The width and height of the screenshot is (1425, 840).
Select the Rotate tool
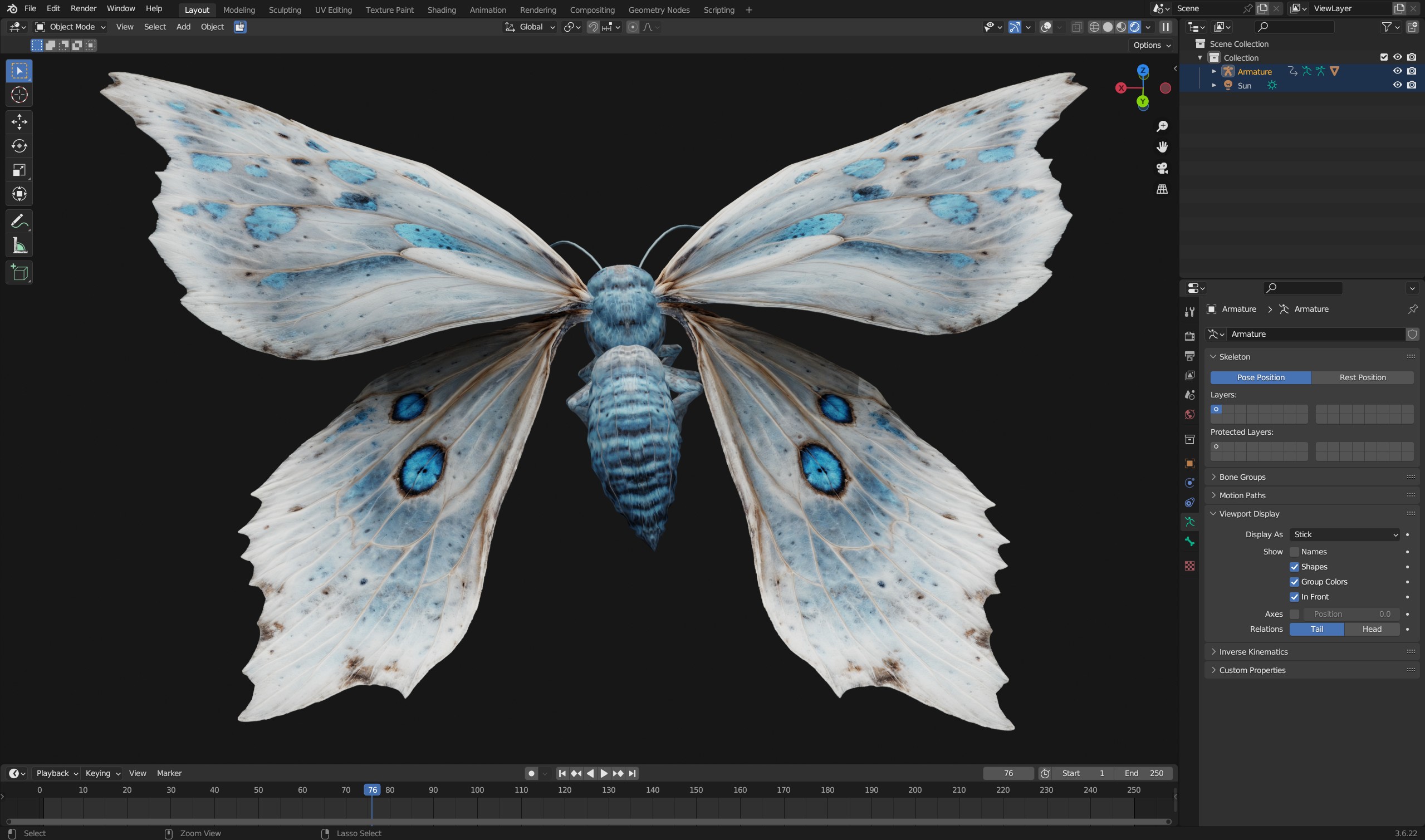coord(19,146)
